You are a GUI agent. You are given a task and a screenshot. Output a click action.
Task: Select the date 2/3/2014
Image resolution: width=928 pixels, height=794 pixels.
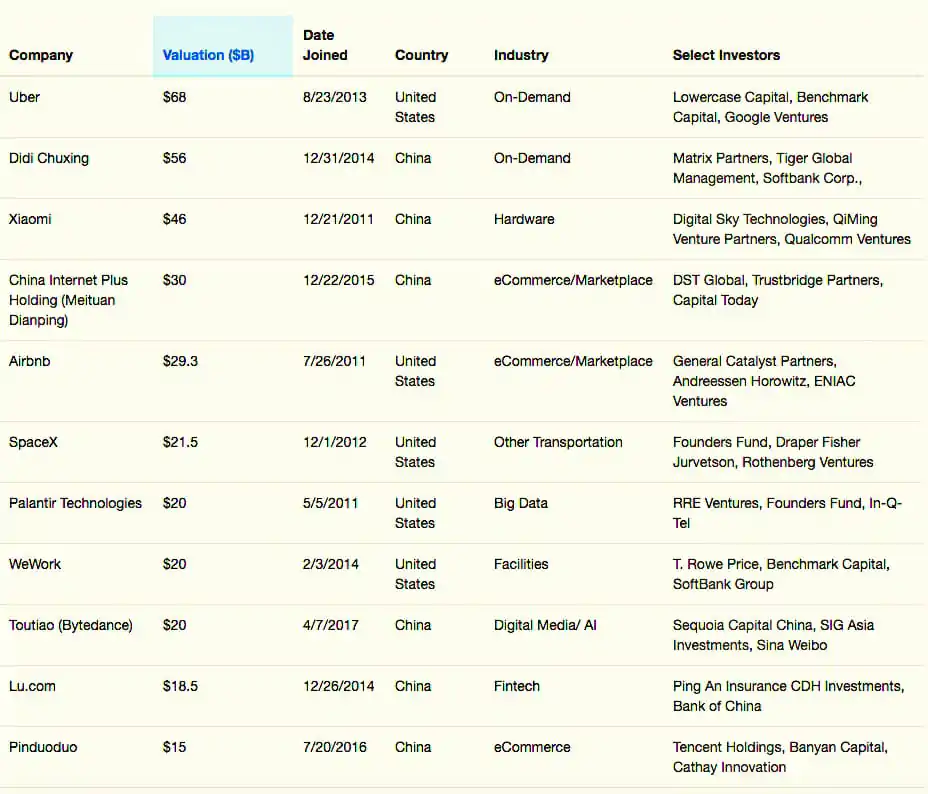tap(331, 564)
